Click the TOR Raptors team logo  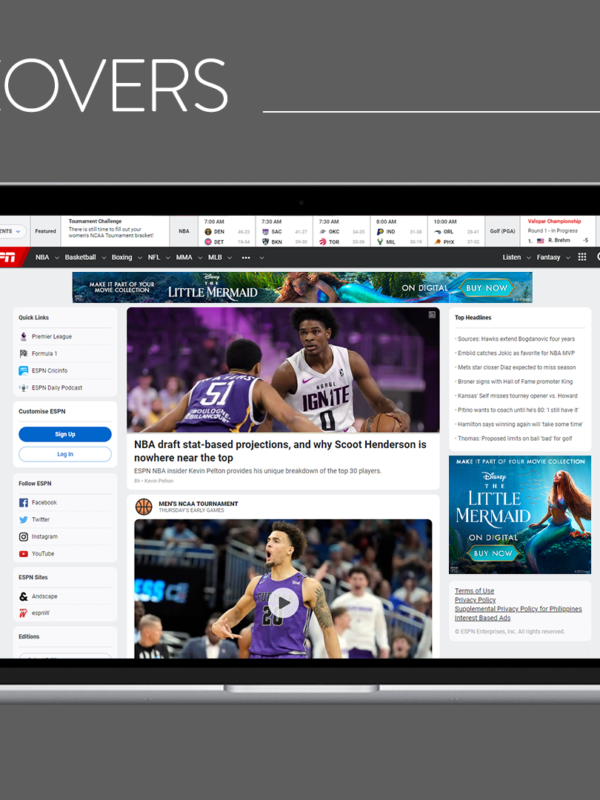click(x=322, y=242)
